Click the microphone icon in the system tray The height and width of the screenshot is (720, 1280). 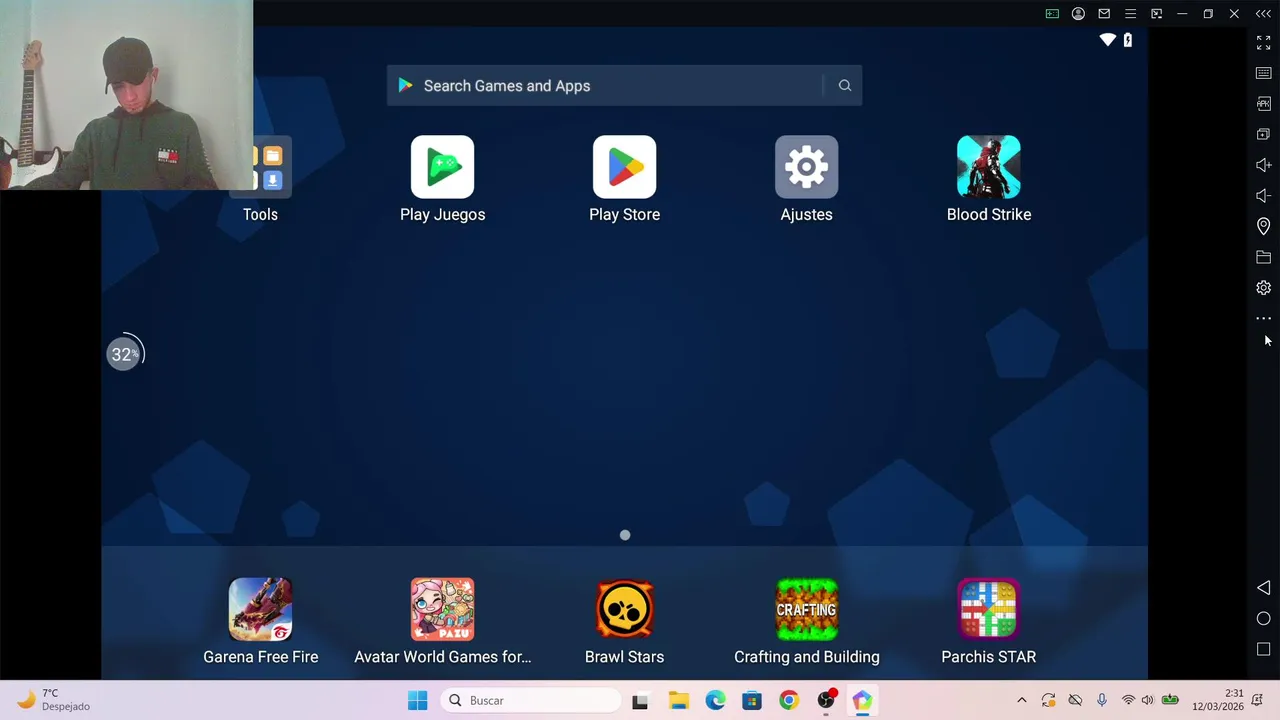point(1102,701)
